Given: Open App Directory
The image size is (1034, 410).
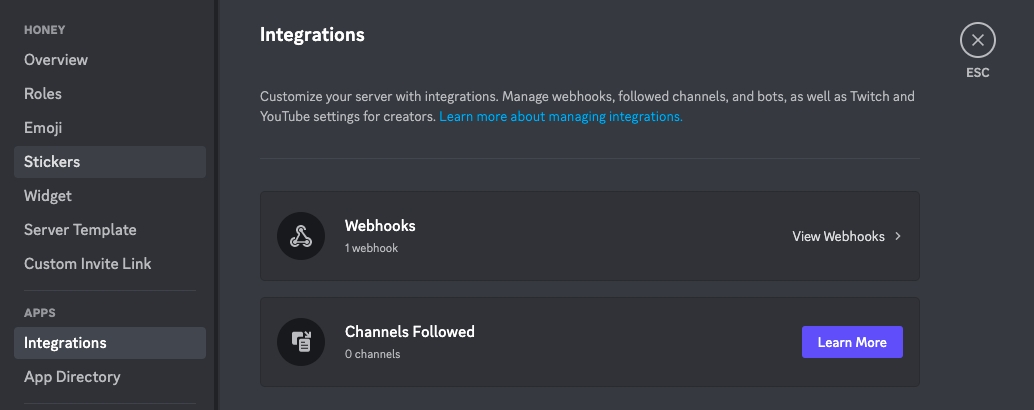Looking at the screenshot, I should point(109,377).
